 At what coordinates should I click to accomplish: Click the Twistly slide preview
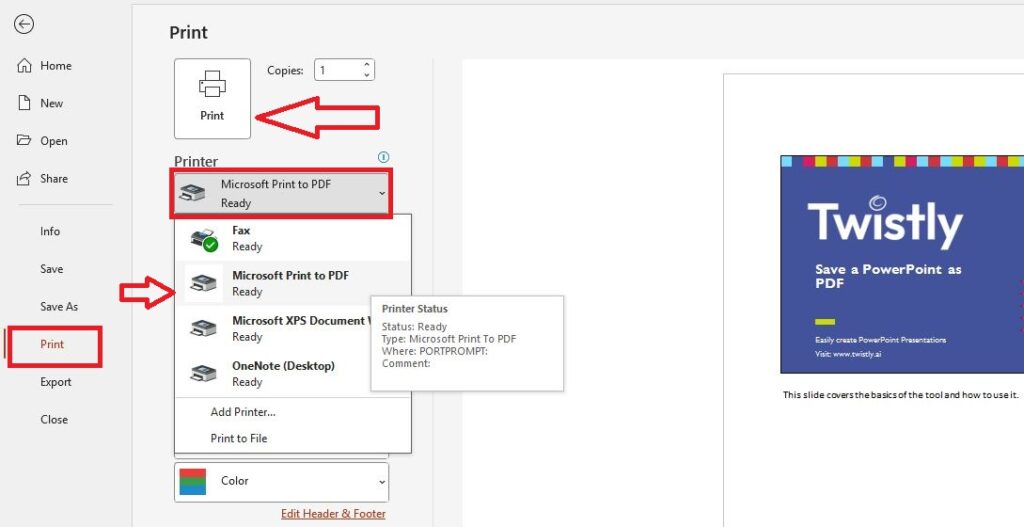(902, 264)
